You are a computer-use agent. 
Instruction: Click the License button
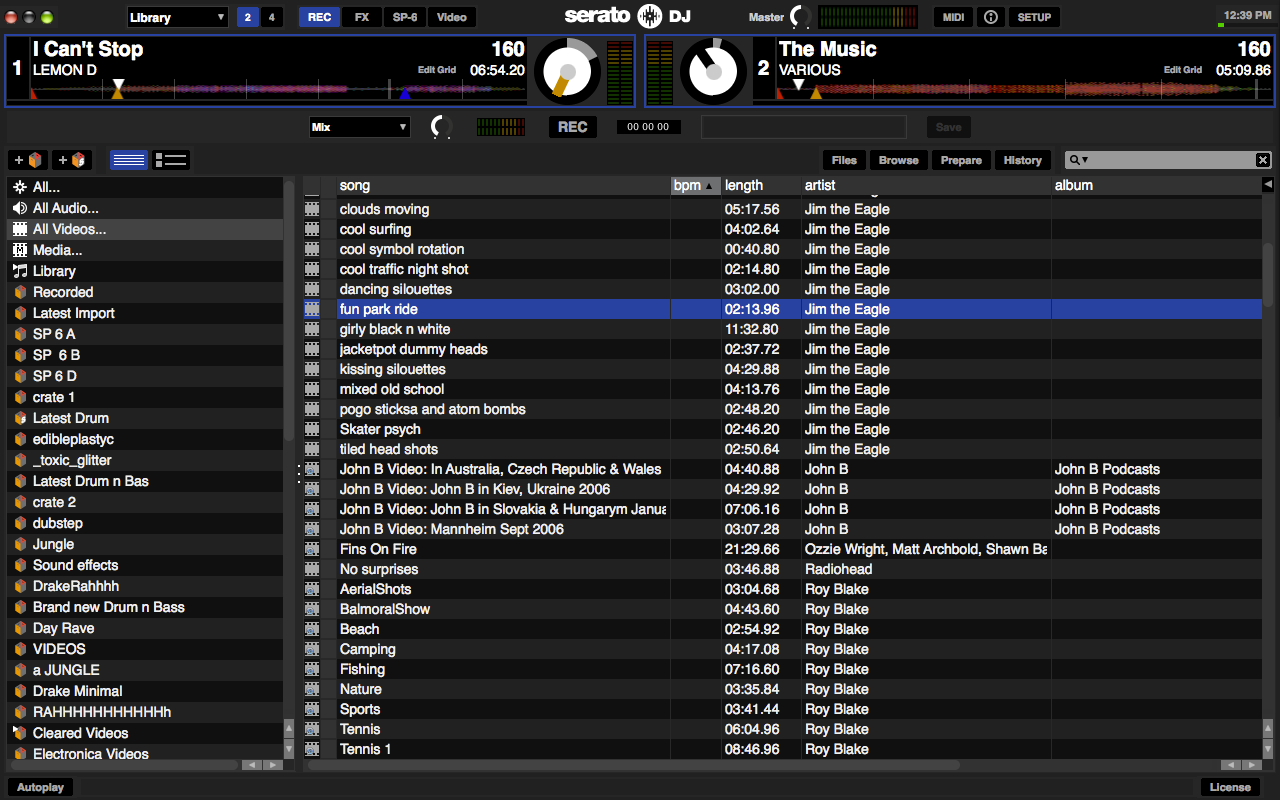[x=1230, y=787]
